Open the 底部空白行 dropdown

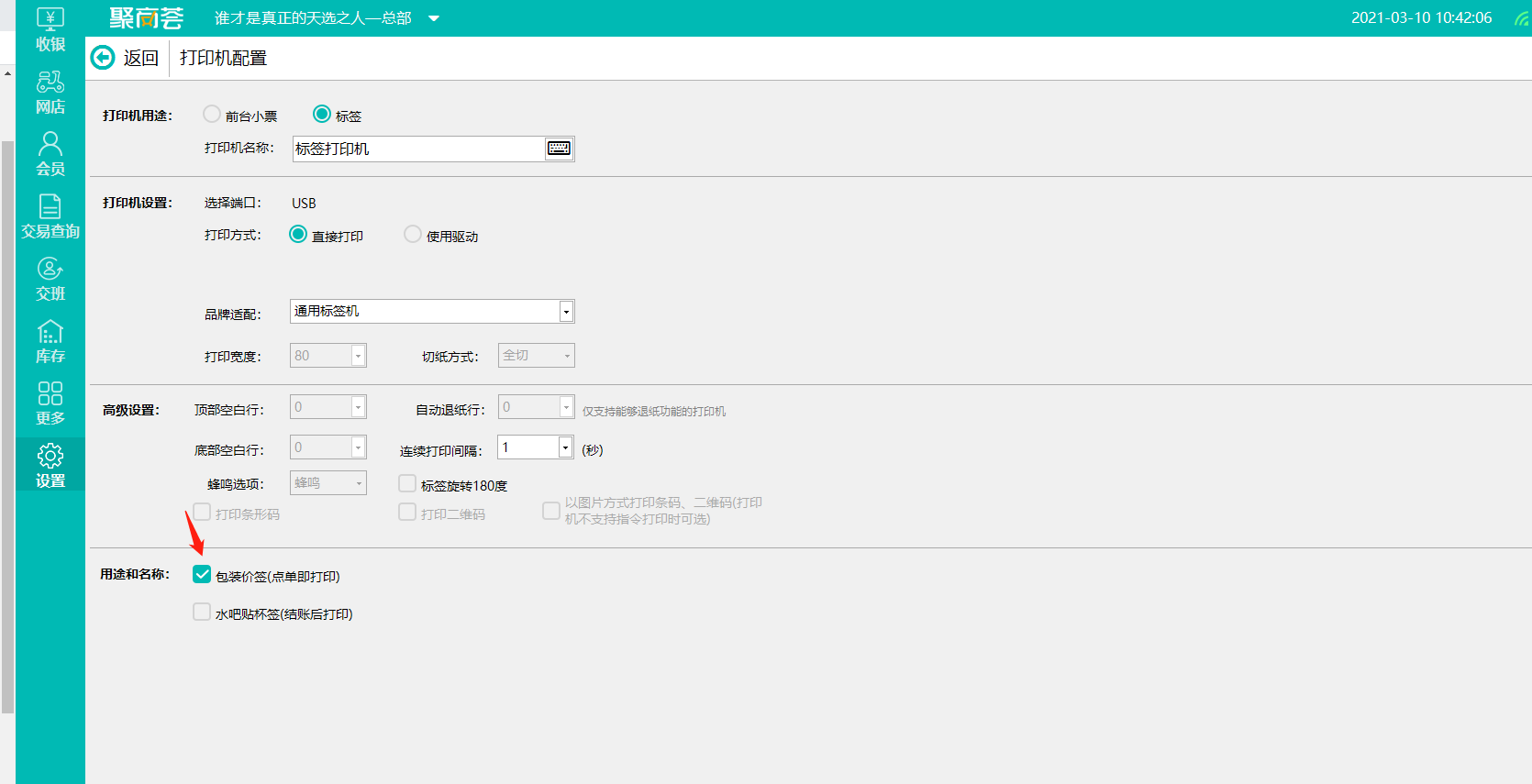[x=359, y=447]
